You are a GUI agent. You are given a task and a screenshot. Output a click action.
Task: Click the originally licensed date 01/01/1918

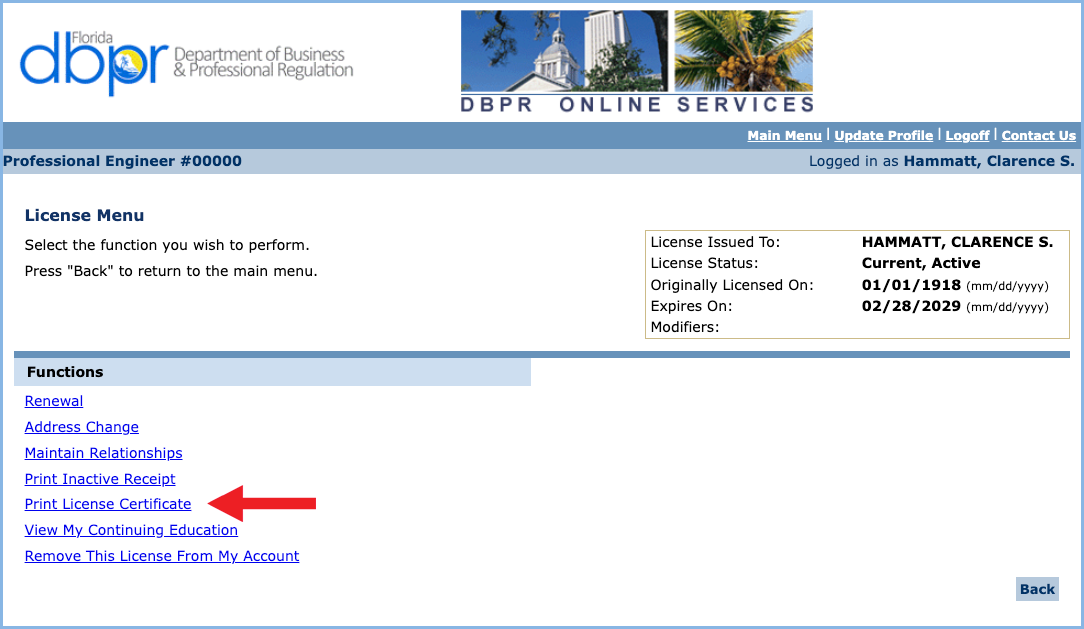[911, 285]
